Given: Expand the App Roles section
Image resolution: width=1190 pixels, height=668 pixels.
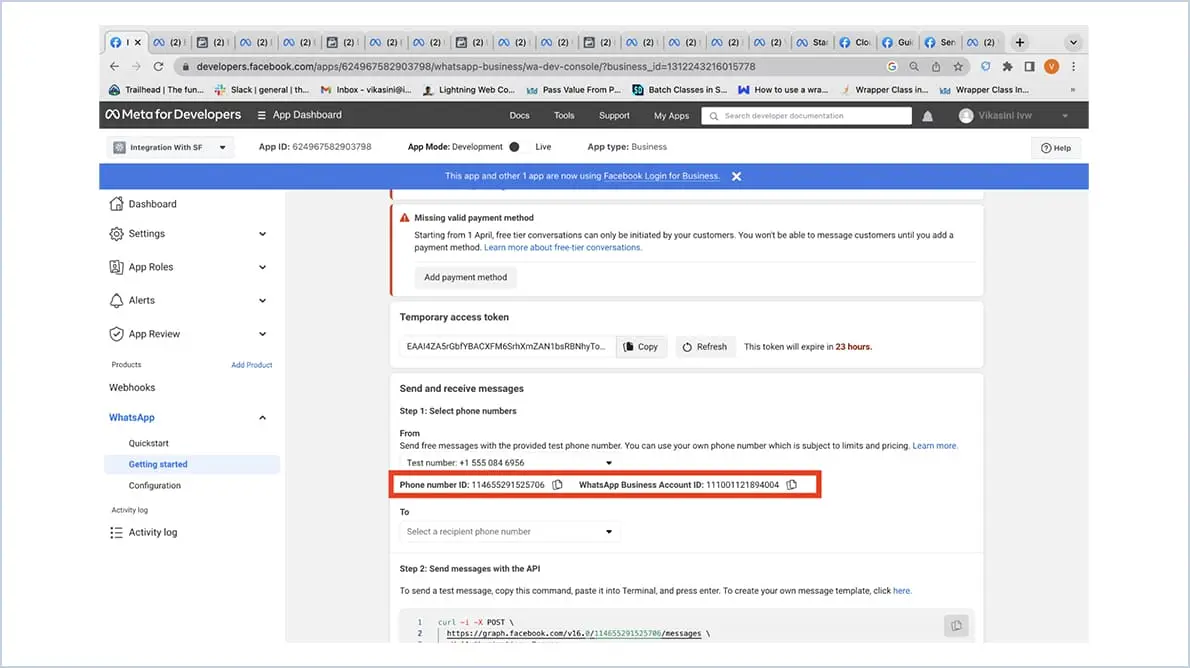Looking at the screenshot, I should pos(263,267).
